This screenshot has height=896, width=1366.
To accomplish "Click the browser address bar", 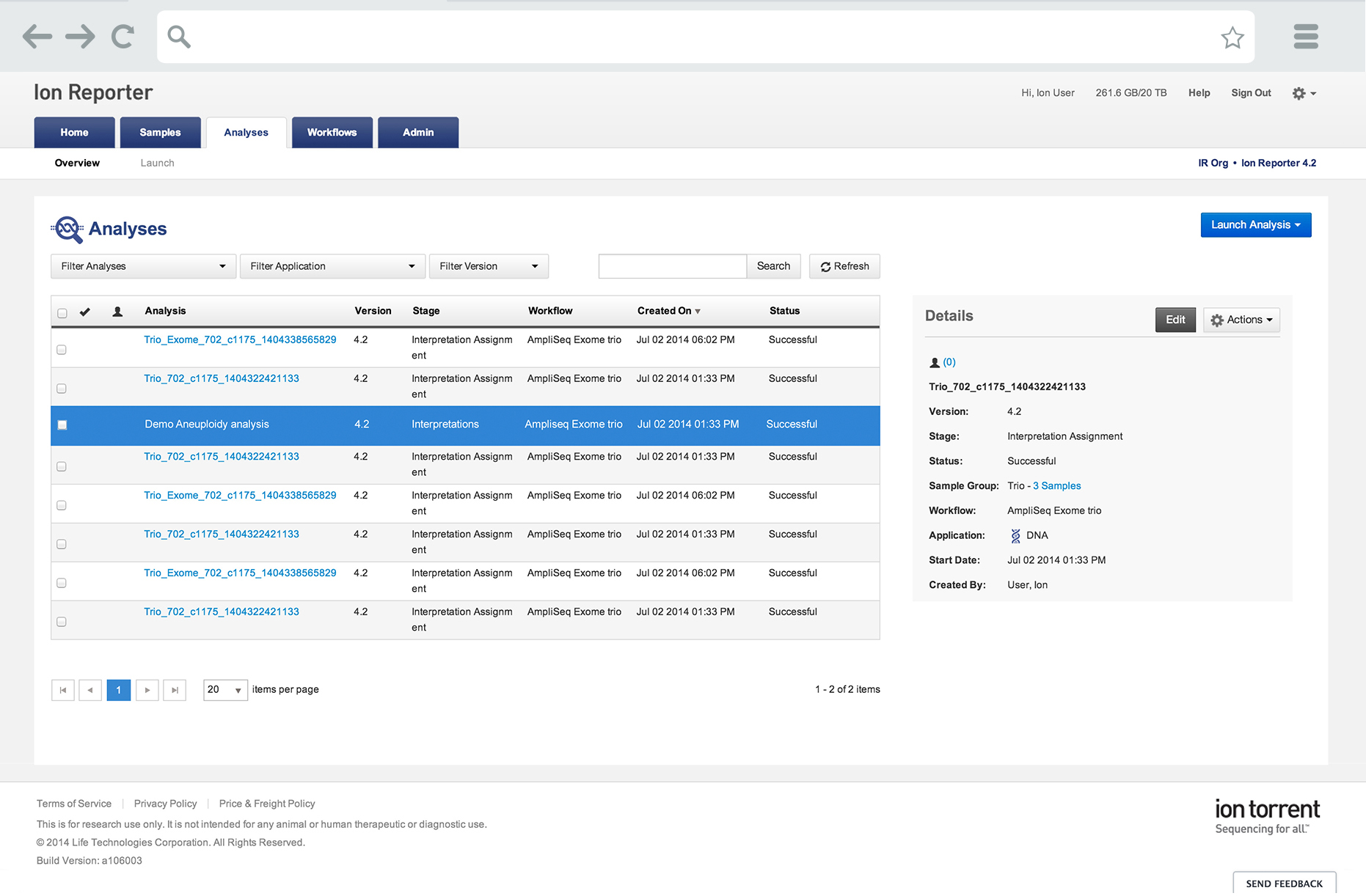I will (705, 37).
